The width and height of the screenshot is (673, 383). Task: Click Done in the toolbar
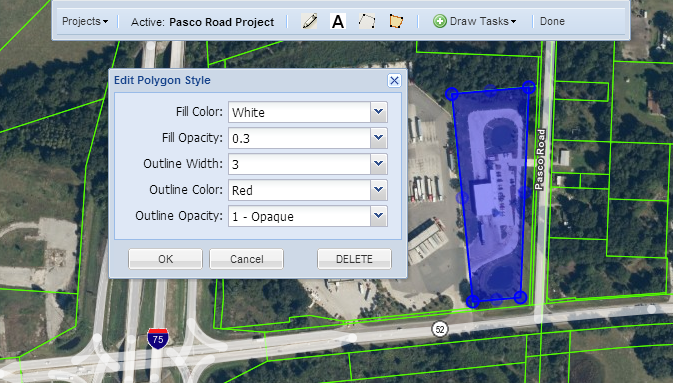click(x=552, y=21)
